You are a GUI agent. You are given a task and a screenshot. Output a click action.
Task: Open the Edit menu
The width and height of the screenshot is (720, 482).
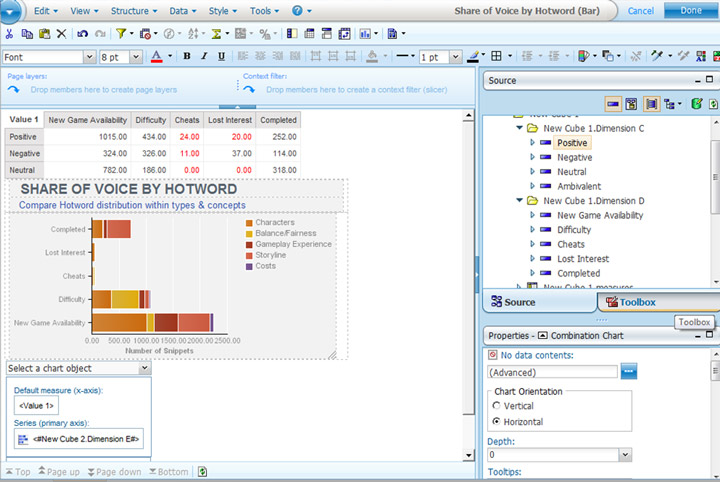45,11
